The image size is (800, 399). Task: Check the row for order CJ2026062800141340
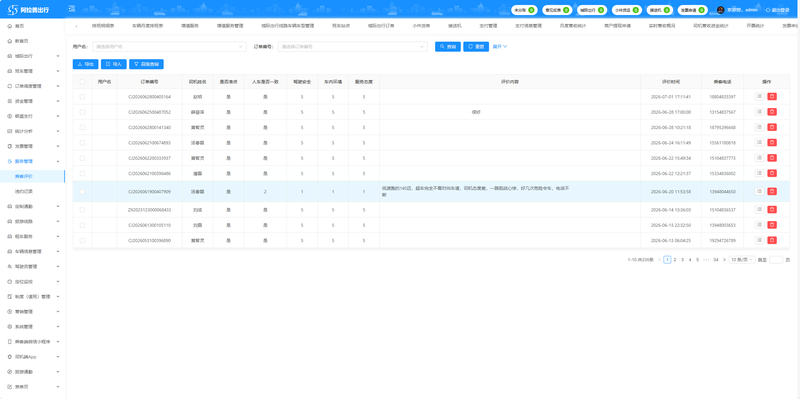[82, 127]
